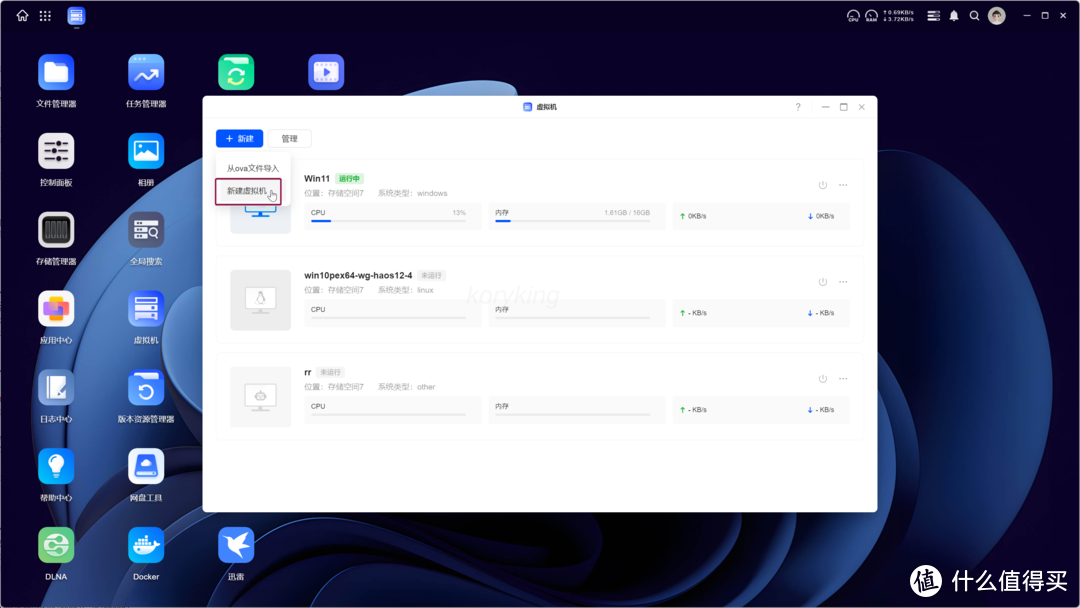Select the Win11 machine name
Screen dimensions: 1080x608
[x=317, y=178]
